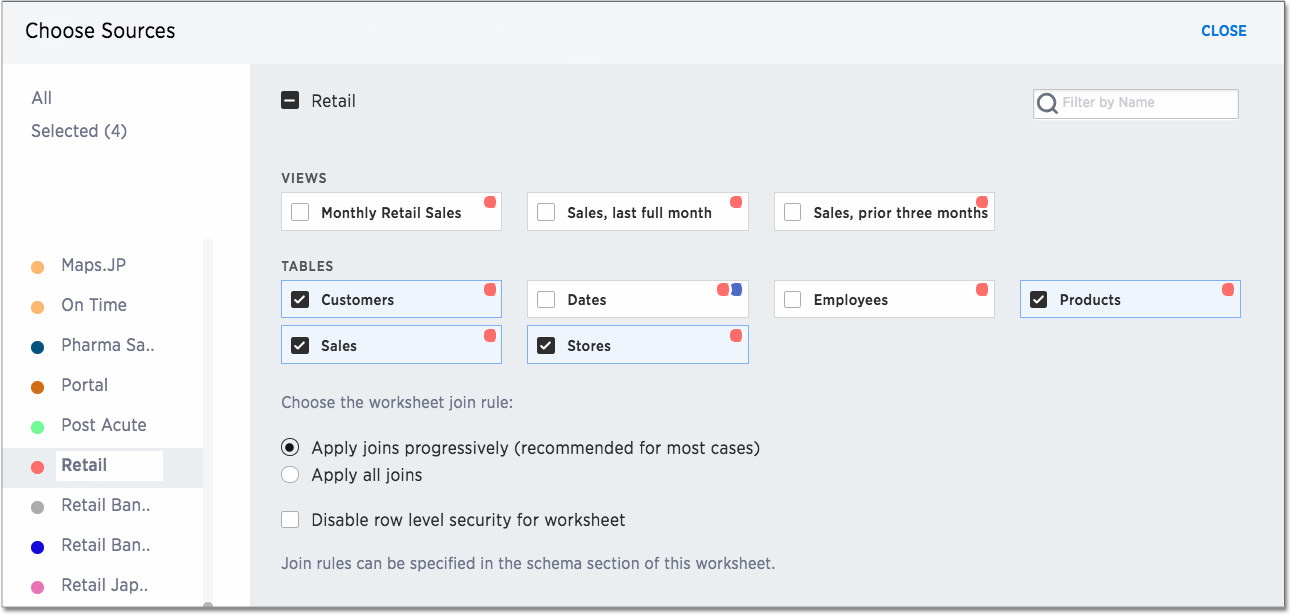Viewport: 1291px width, 615px height.
Task: Show All sources in sidebar
Action: coord(41,98)
